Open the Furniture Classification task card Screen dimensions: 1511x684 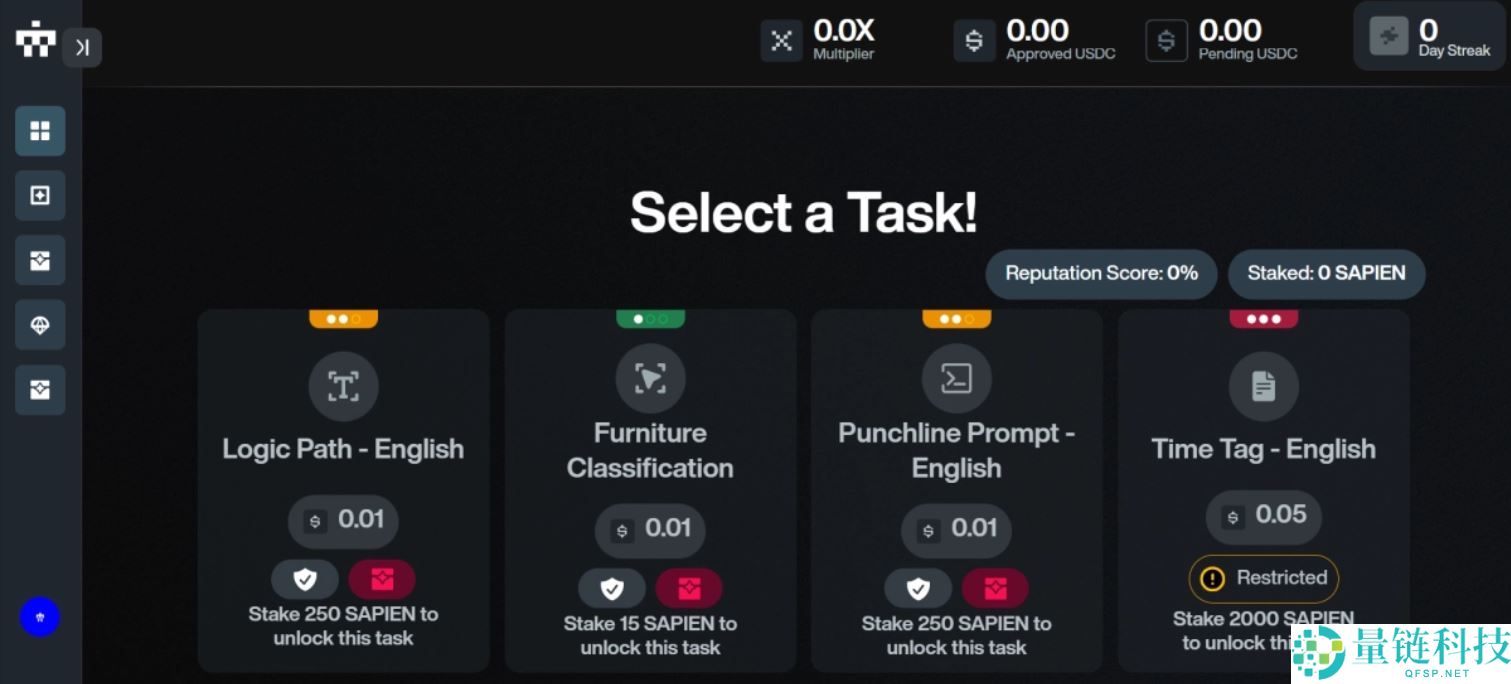tap(650, 450)
